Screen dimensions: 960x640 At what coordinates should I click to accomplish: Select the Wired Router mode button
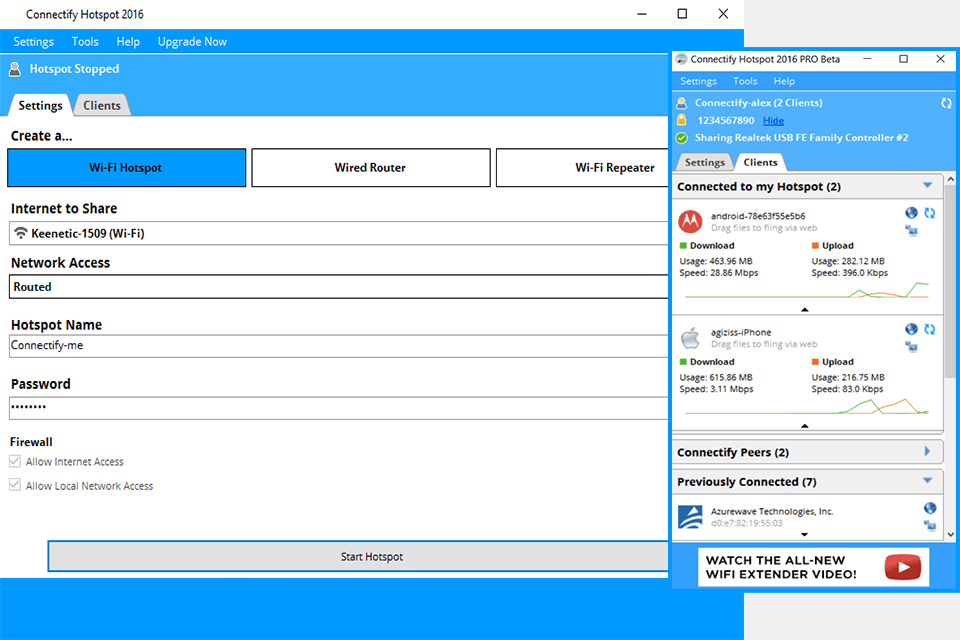pos(370,167)
